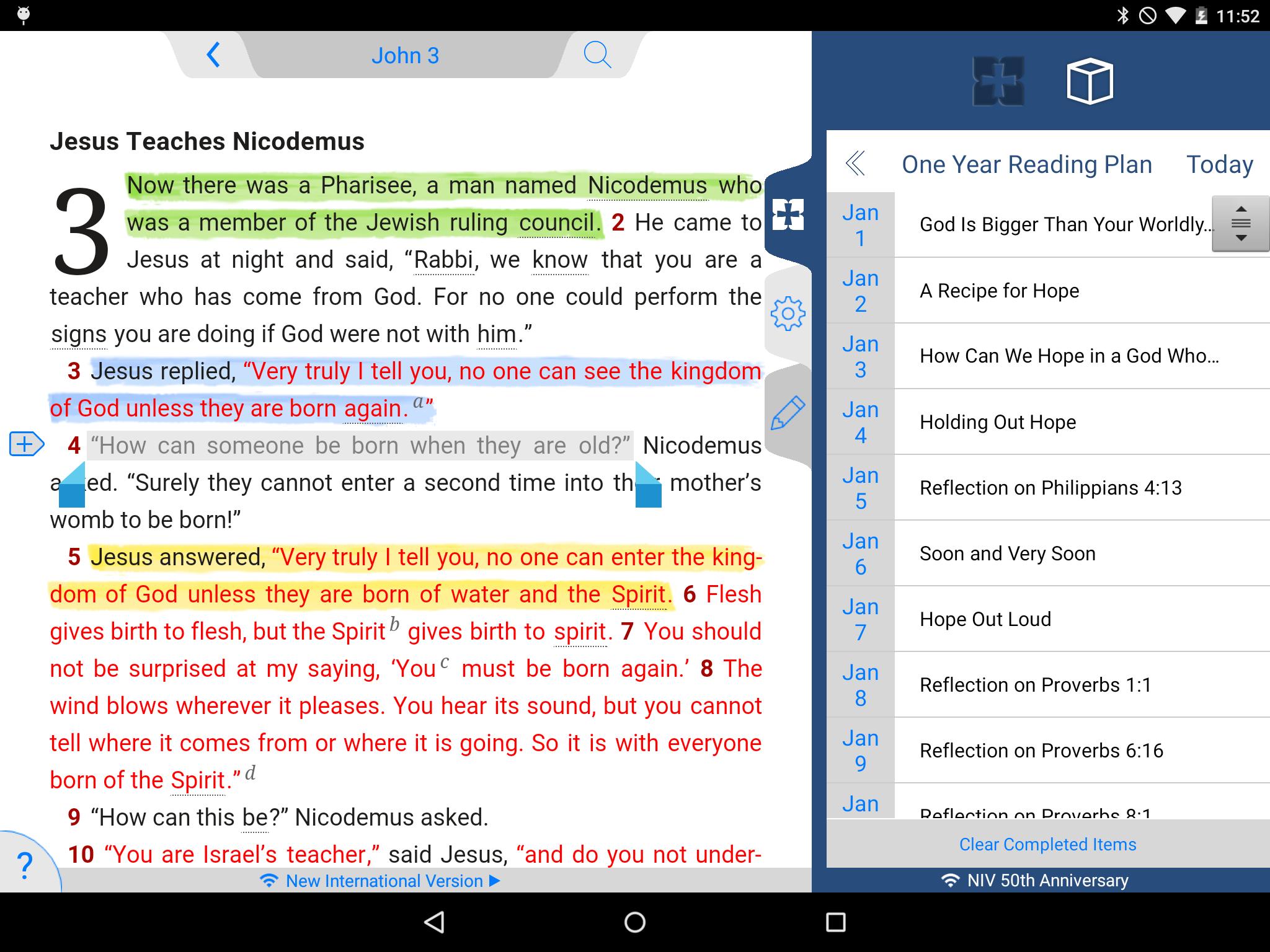Open NIV 50th Anniversary resource selector
The image size is (1270, 952).
[x=1034, y=880]
